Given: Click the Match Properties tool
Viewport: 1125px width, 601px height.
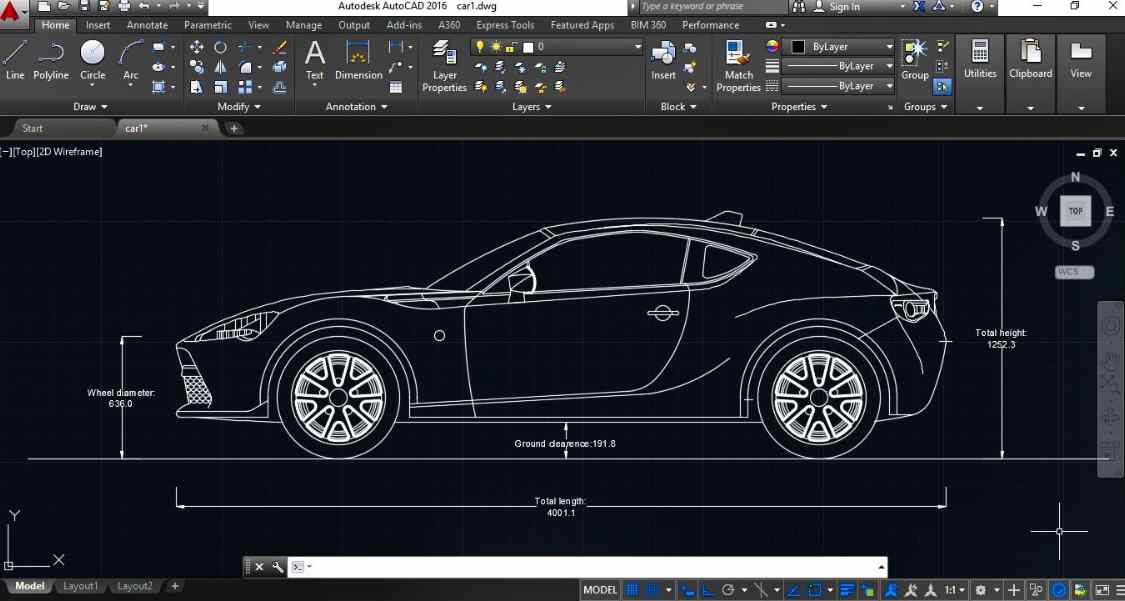Looking at the screenshot, I should click(738, 66).
